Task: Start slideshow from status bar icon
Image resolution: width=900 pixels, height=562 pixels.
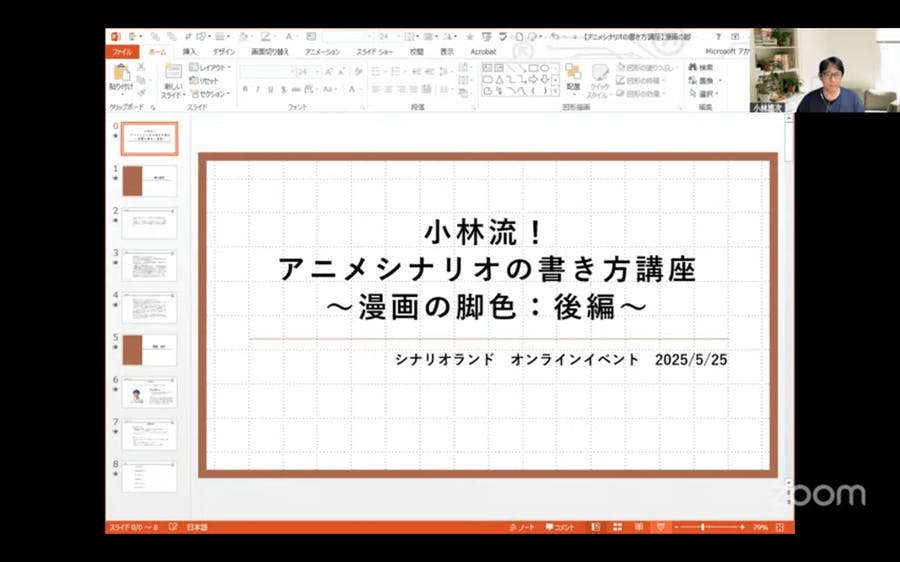Action: [x=660, y=527]
